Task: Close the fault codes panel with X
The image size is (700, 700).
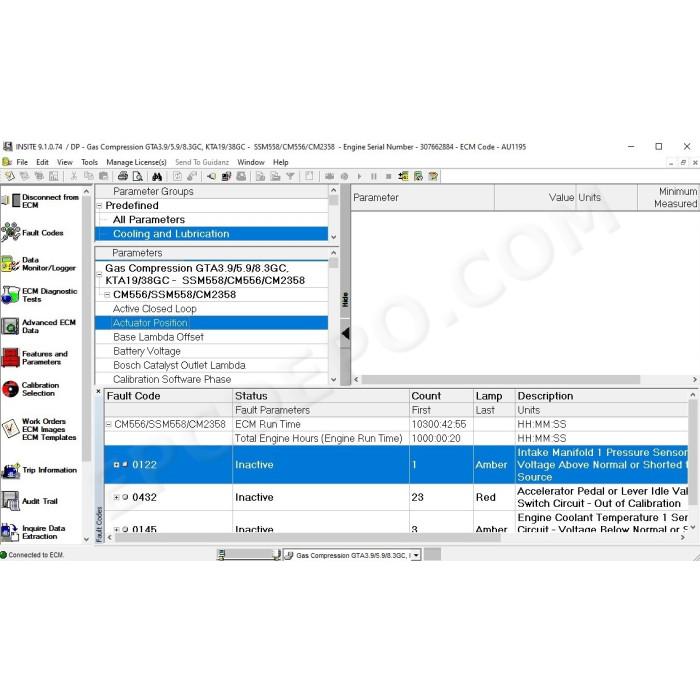Action: [x=99, y=392]
